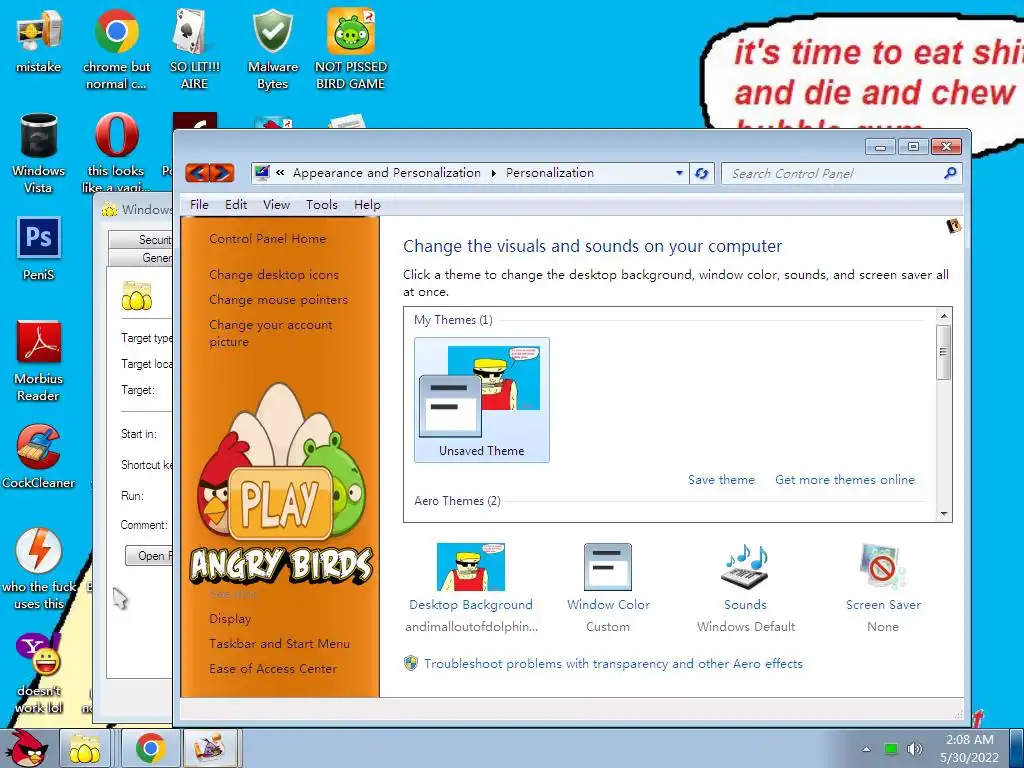Viewport: 1024px width, 768px height.
Task: Click Change mouse pointers link
Action: click(x=278, y=300)
